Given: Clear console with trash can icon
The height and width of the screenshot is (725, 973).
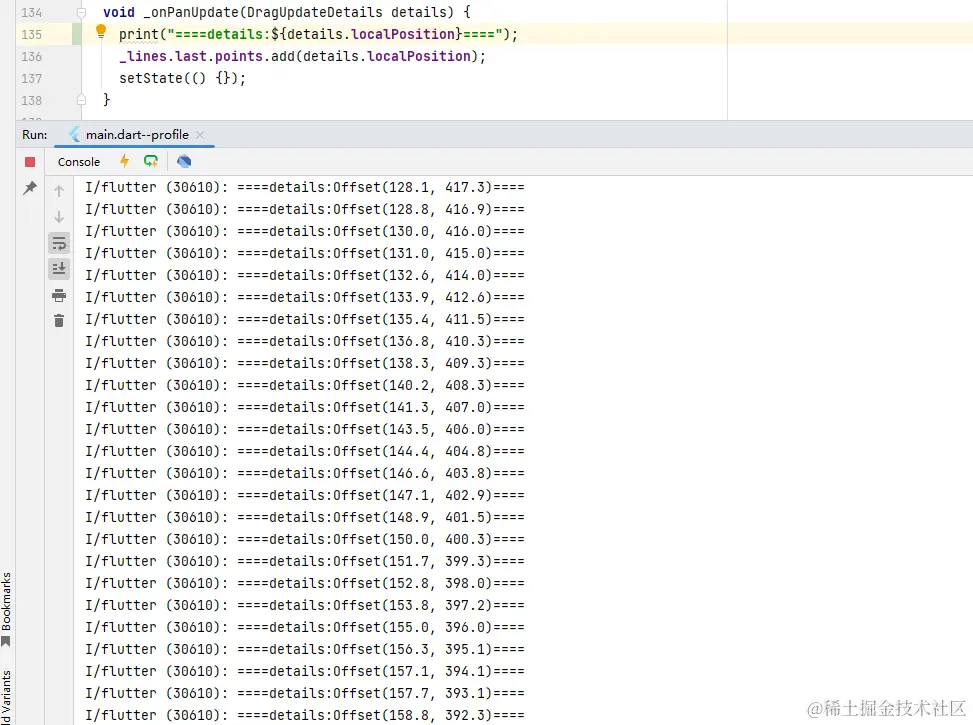Looking at the screenshot, I should coord(59,320).
